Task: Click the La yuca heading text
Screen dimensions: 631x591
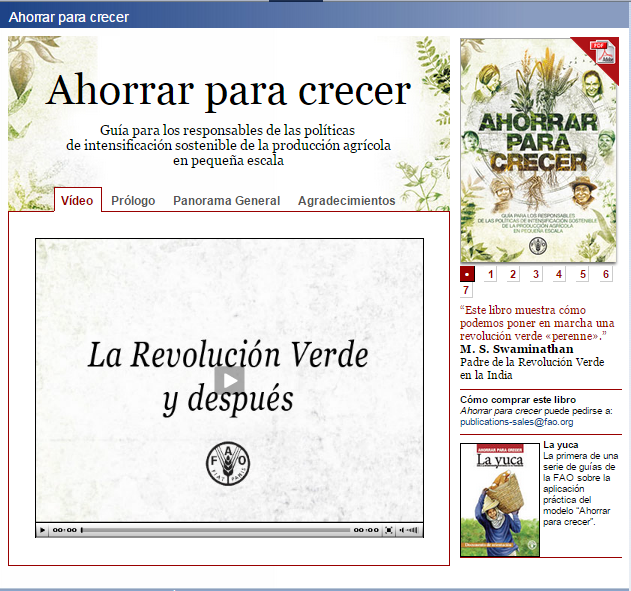Action: [x=561, y=445]
